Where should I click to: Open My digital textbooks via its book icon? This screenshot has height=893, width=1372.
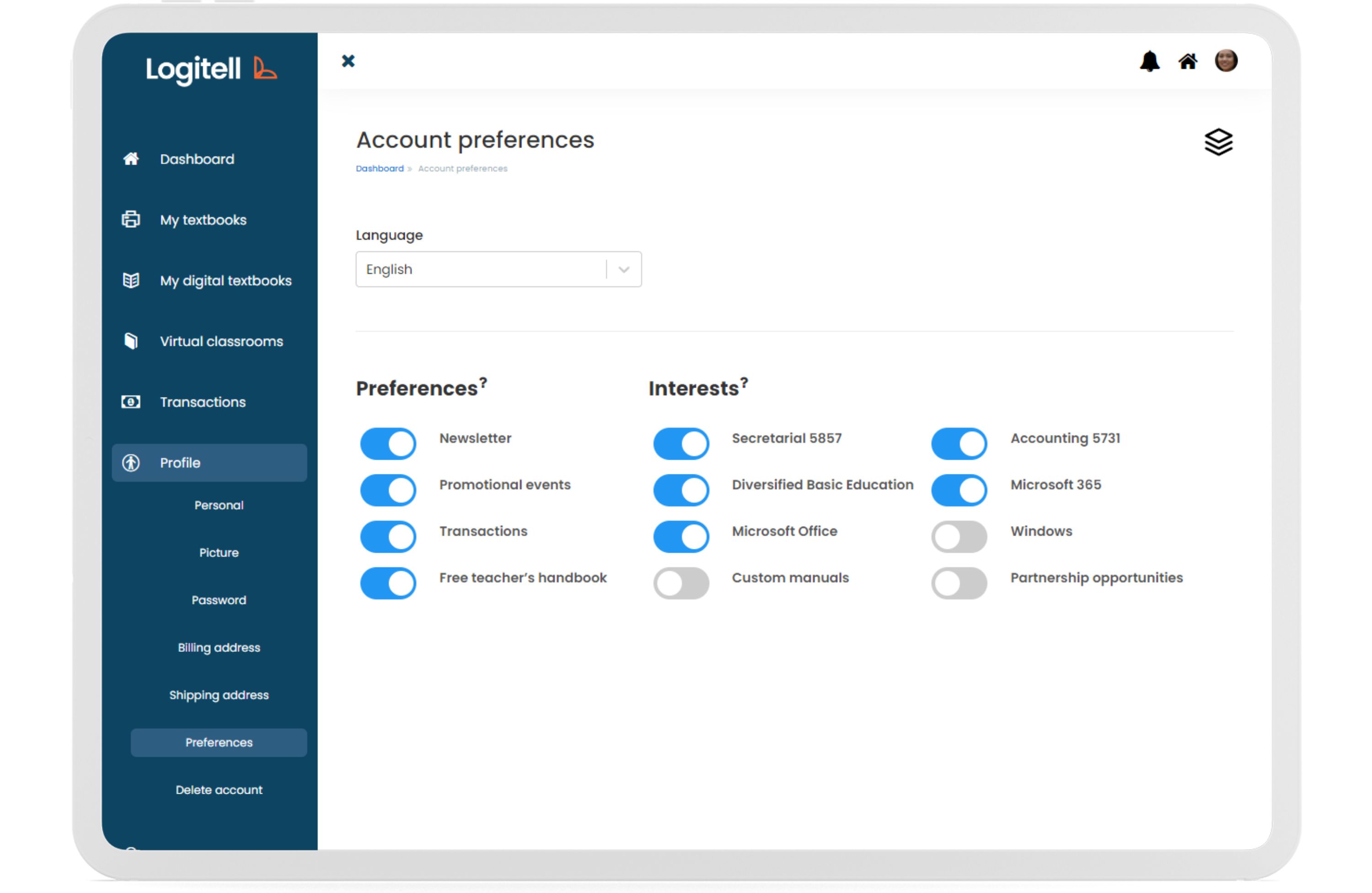(131, 281)
